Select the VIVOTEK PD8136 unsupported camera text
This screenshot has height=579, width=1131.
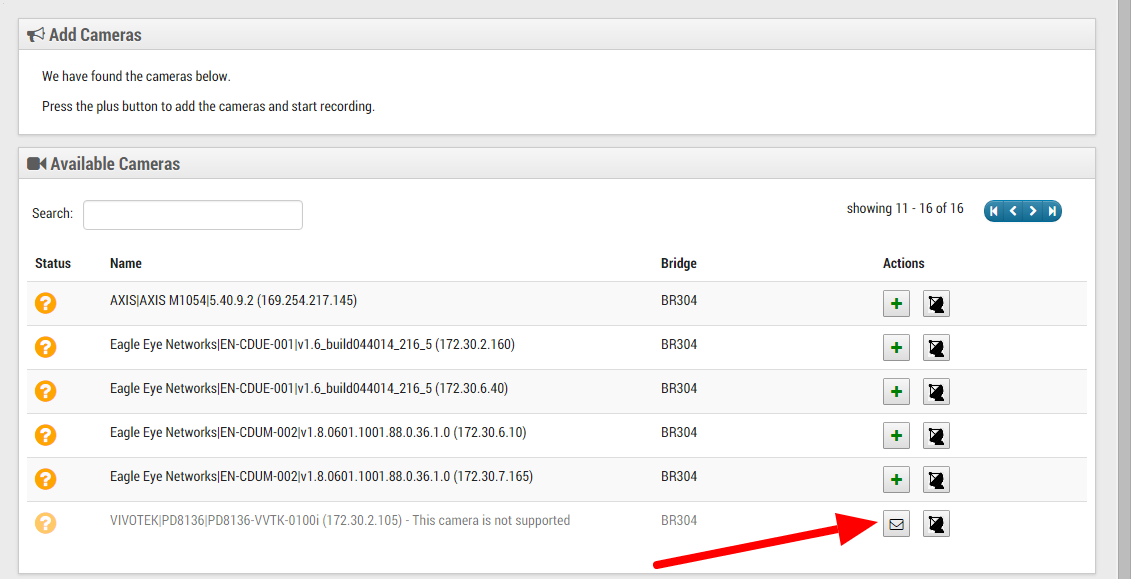click(x=340, y=520)
